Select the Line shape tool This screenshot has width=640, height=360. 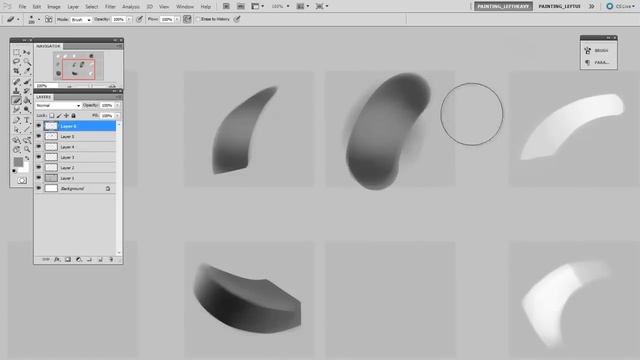[27, 130]
